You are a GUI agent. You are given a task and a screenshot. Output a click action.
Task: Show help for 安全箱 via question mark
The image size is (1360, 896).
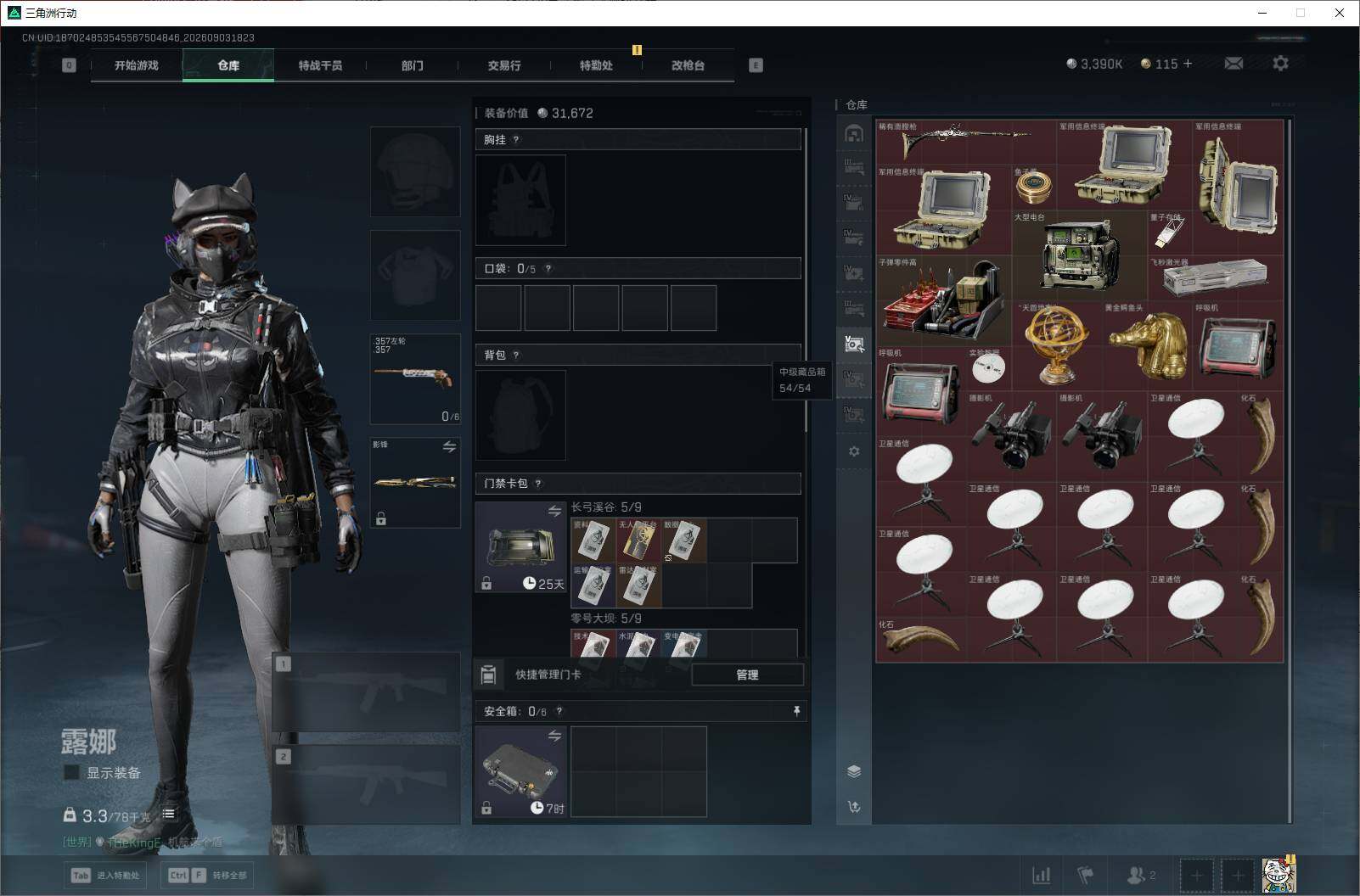559,712
